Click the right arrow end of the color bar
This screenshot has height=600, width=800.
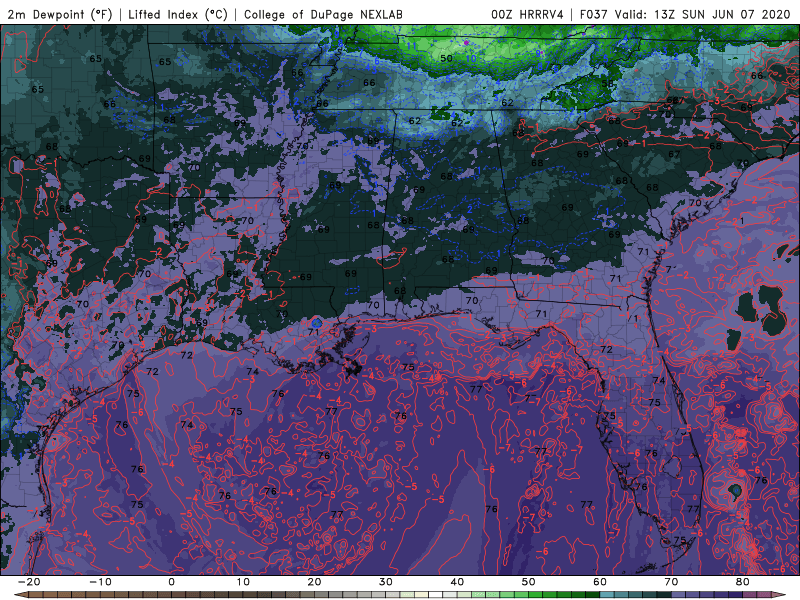781,595
